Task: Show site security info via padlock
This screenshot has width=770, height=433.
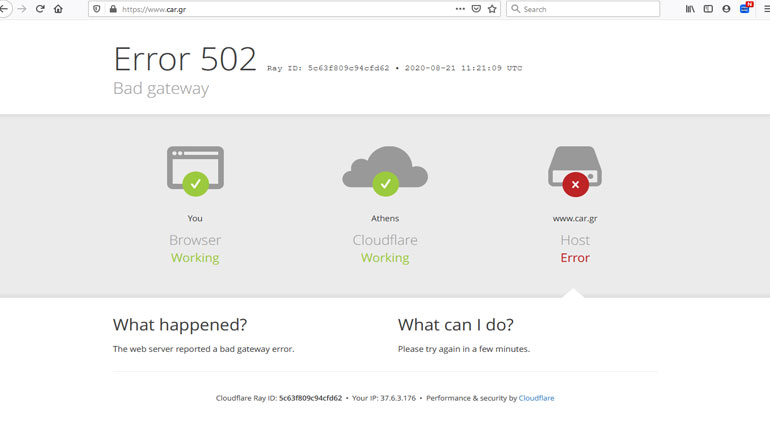Action: tap(112, 9)
